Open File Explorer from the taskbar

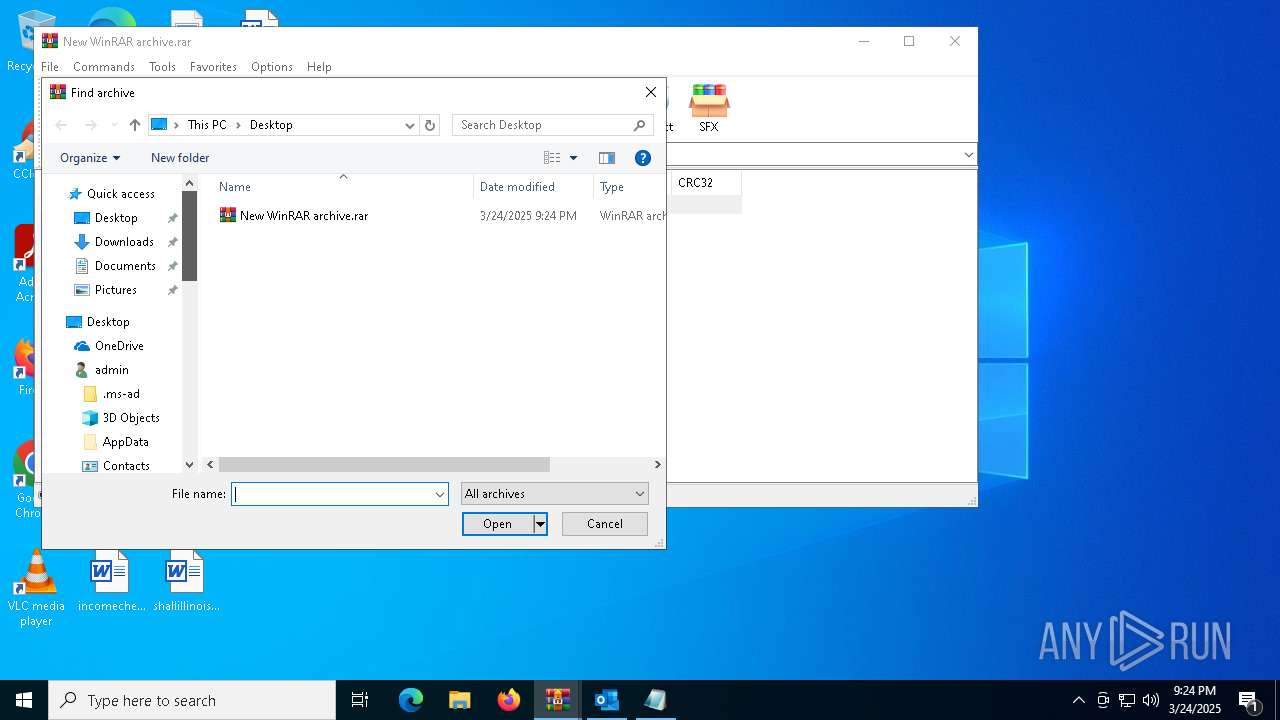tap(460, 700)
